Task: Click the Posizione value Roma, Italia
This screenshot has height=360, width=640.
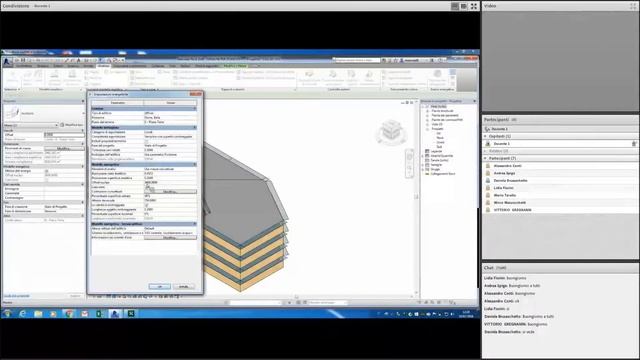Action: [170, 118]
